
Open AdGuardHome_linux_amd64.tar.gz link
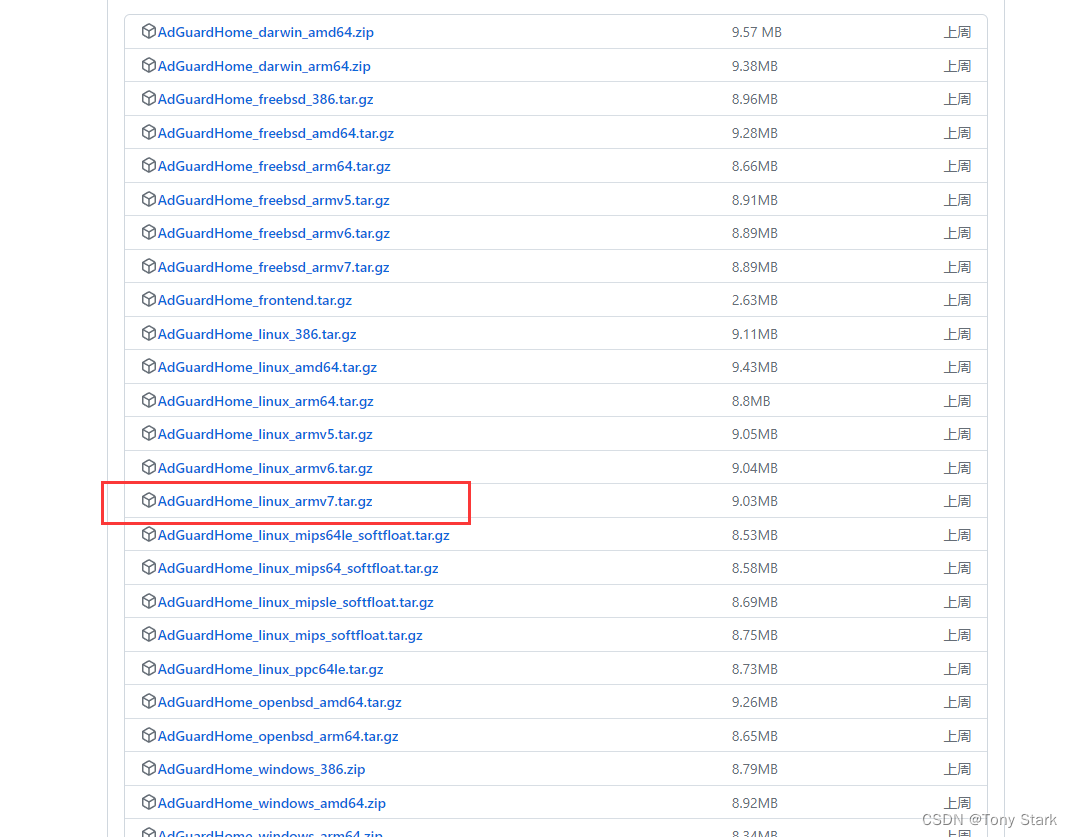click(267, 367)
